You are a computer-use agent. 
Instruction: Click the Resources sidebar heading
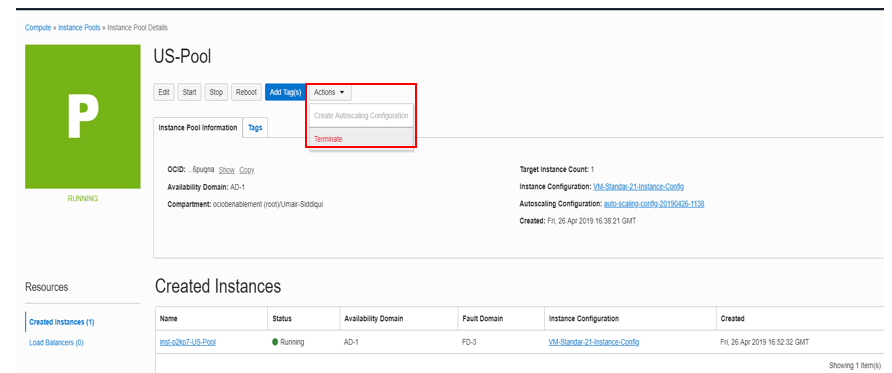[47, 287]
